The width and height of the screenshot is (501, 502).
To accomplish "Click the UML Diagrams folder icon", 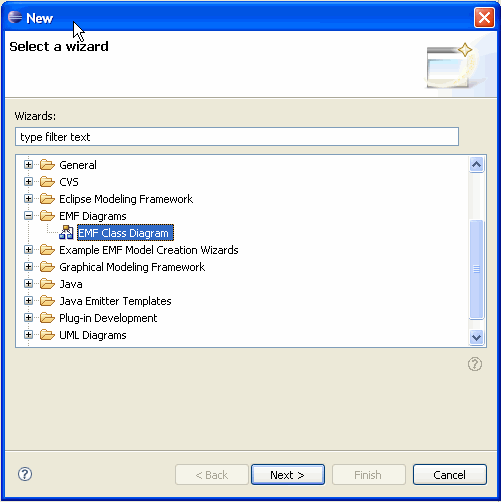I will [x=47, y=335].
